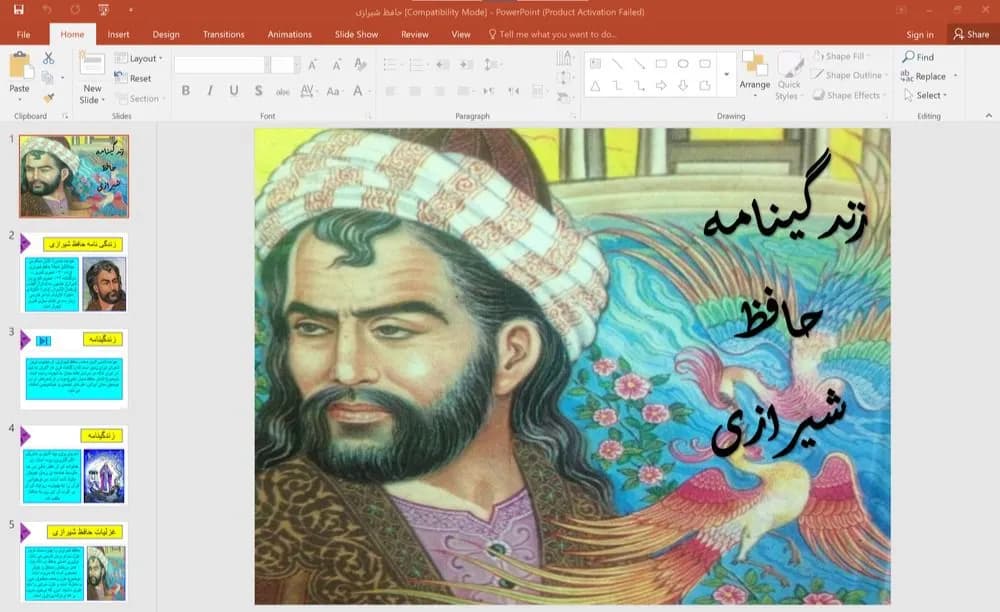Select the Rectangle shape in gallery
The image size is (1000, 612).
(661, 64)
